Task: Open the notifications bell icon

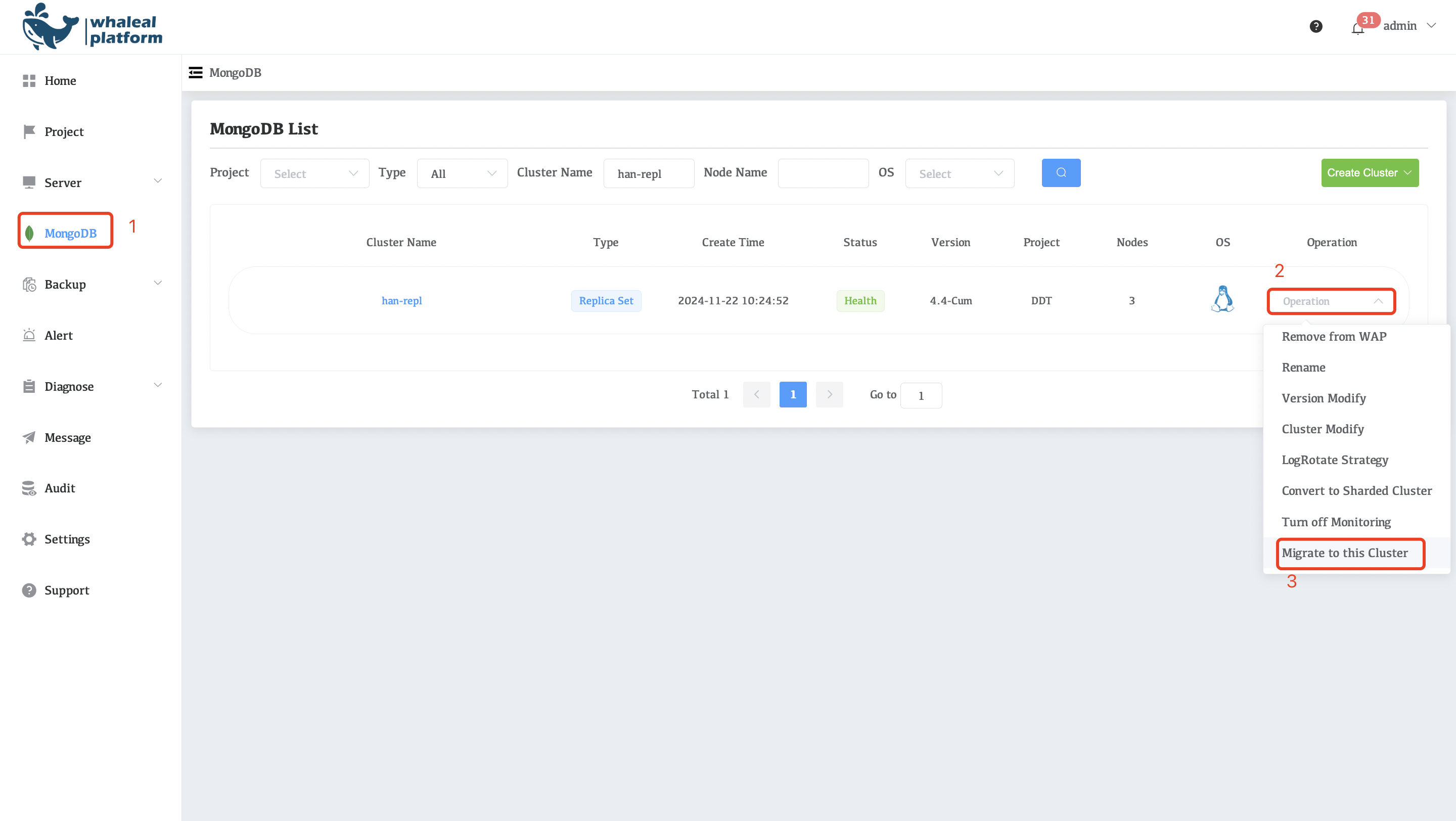Action: [1357, 28]
